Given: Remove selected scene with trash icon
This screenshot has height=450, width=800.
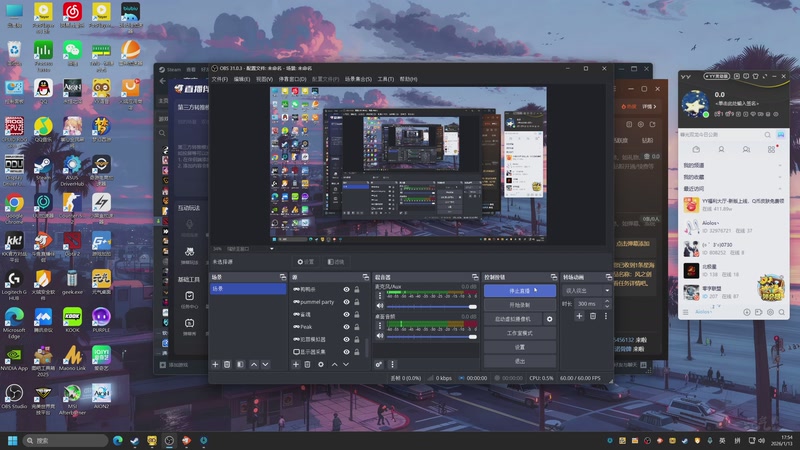Looking at the screenshot, I should point(227,364).
